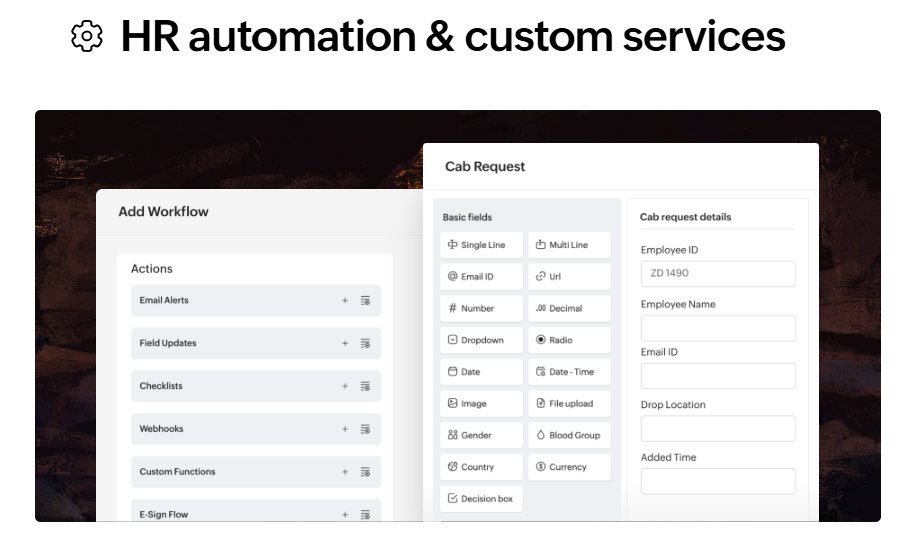Click the Employee ID input box
The height and width of the screenshot is (535, 916).
[718, 274]
